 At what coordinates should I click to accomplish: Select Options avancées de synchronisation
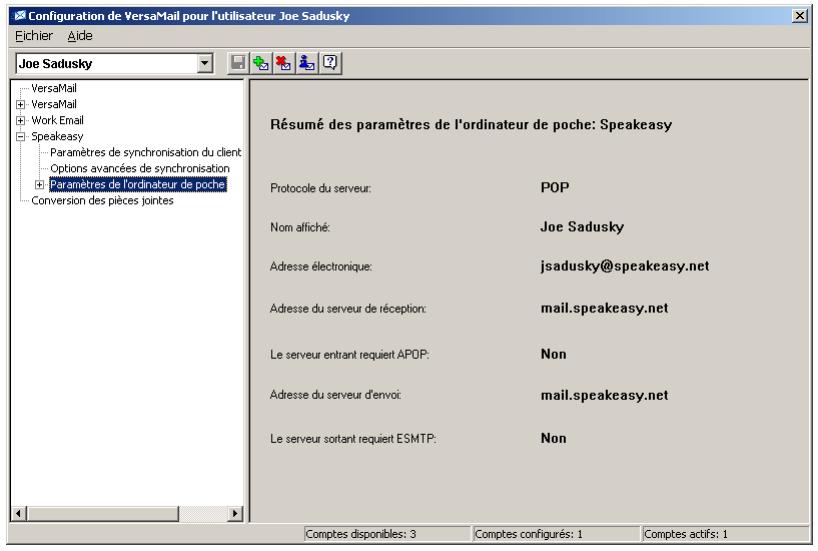pos(140,169)
